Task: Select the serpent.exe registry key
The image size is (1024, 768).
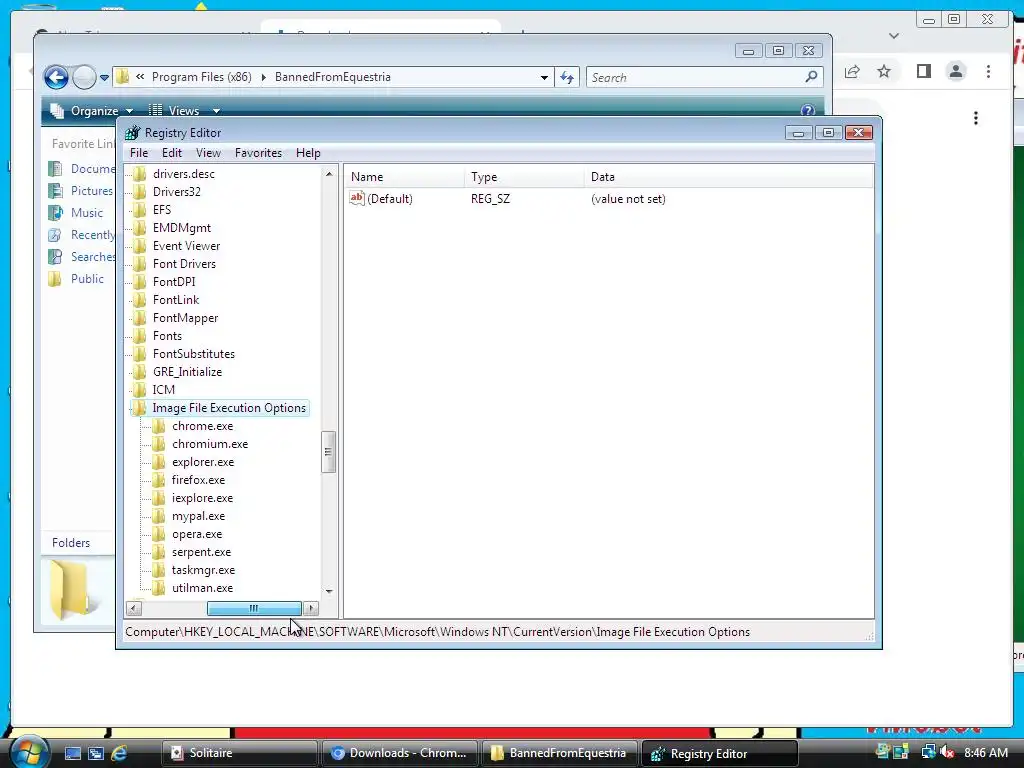Action: [201, 552]
